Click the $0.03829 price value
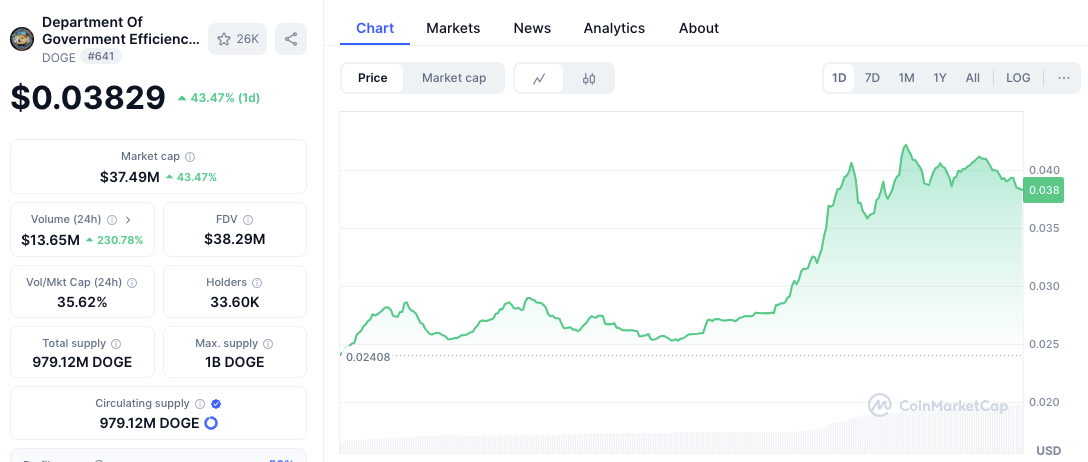 tap(88, 98)
